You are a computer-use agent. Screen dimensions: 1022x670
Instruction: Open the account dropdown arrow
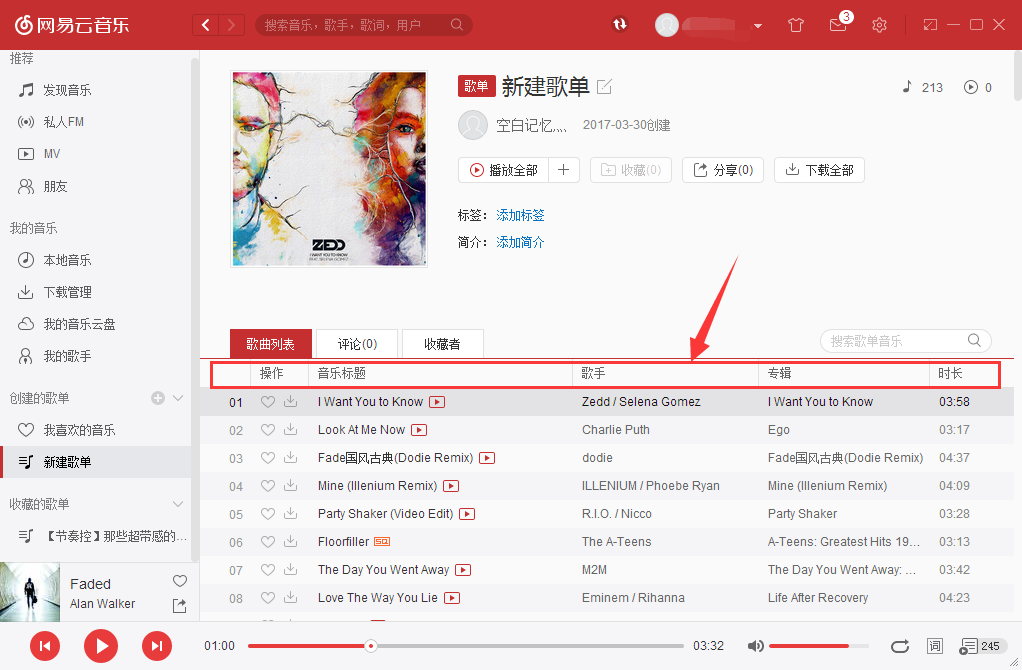[757, 25]
